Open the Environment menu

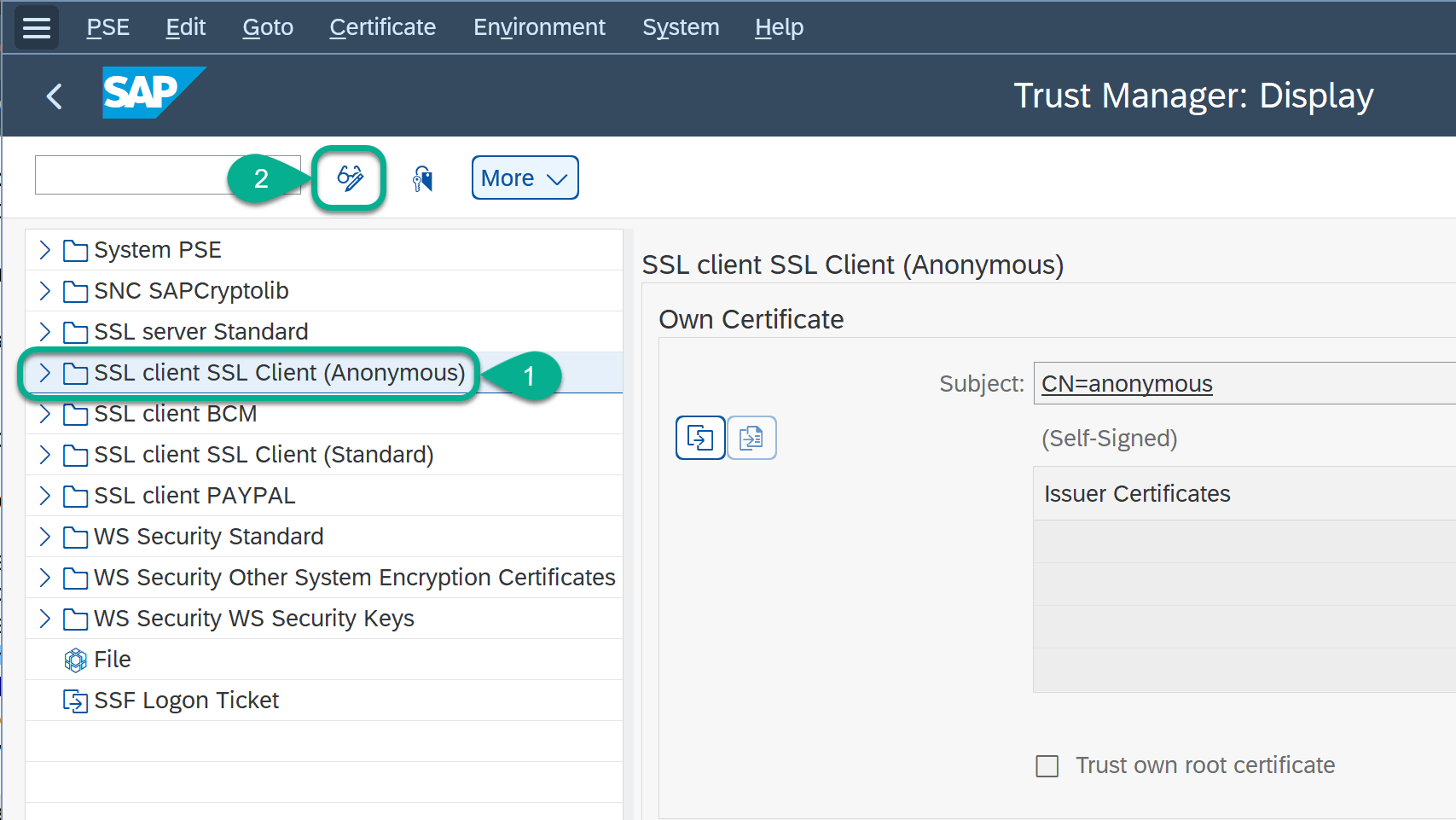539,27
